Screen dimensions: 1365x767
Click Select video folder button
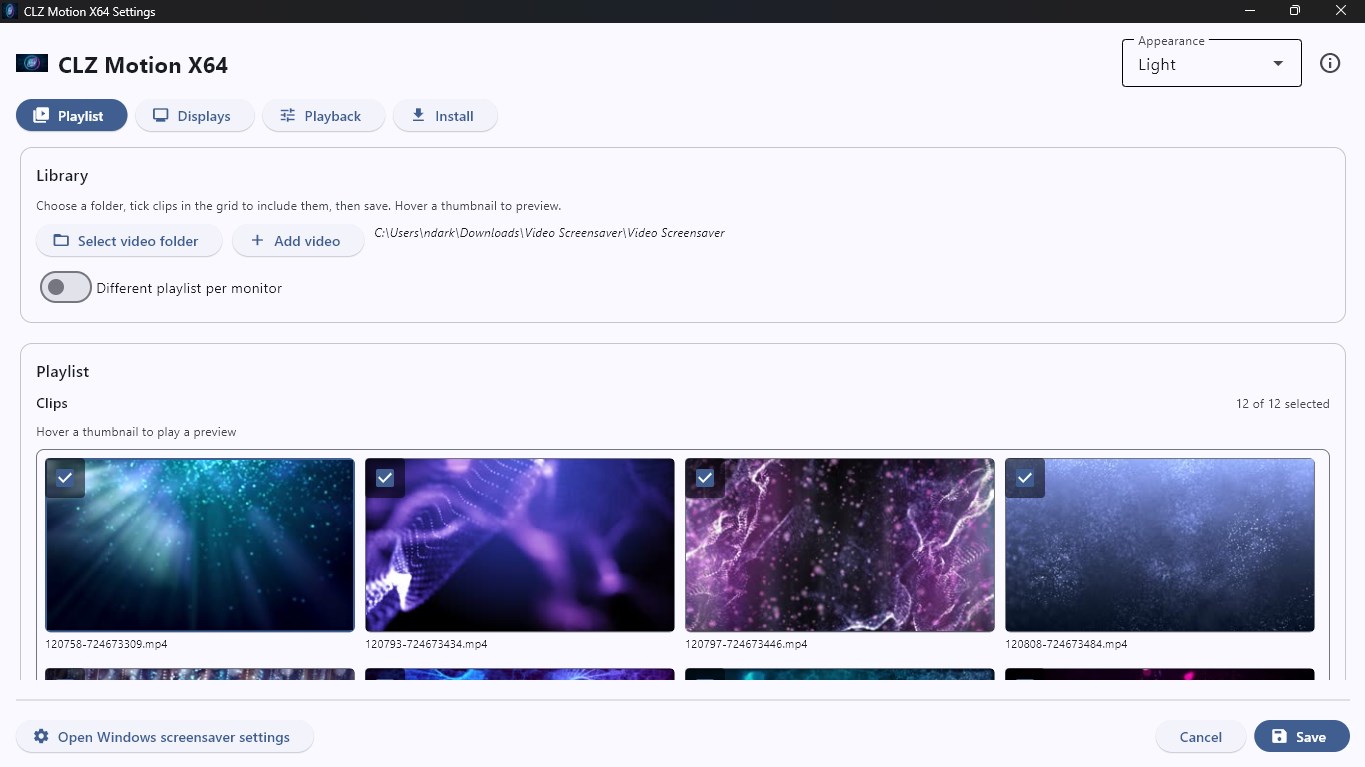[130, 241]
